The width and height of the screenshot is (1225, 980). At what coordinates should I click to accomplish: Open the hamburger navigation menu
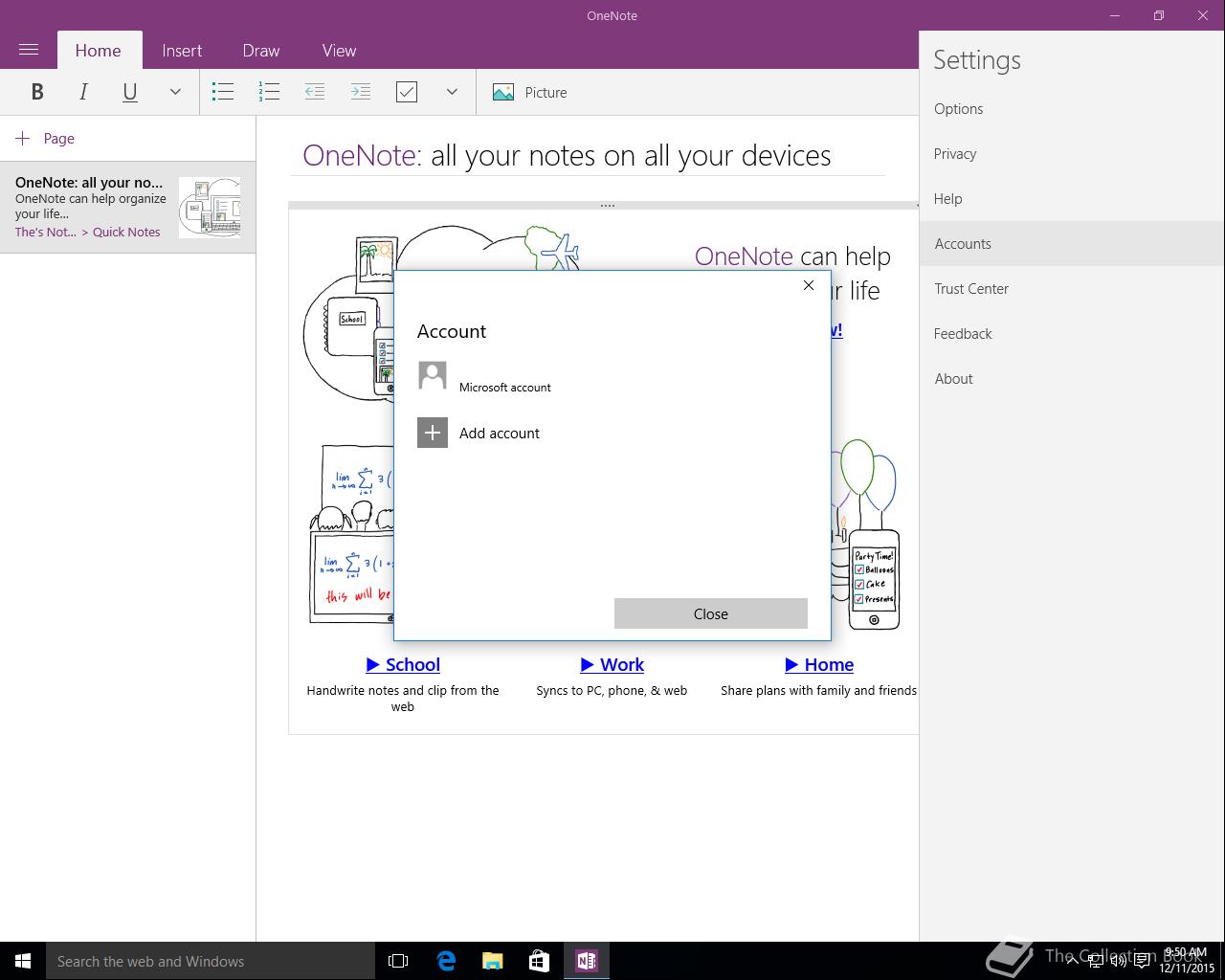(29, 50)
